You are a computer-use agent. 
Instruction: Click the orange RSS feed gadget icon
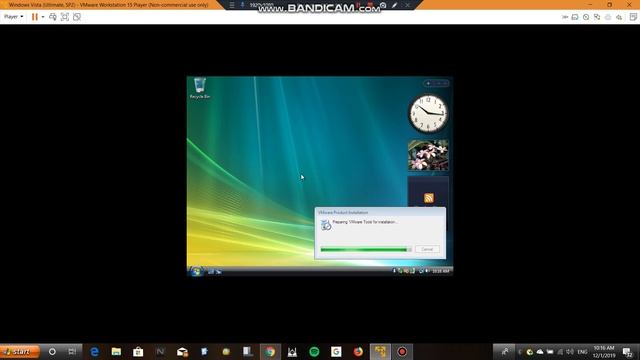click(x=429, y=198)
